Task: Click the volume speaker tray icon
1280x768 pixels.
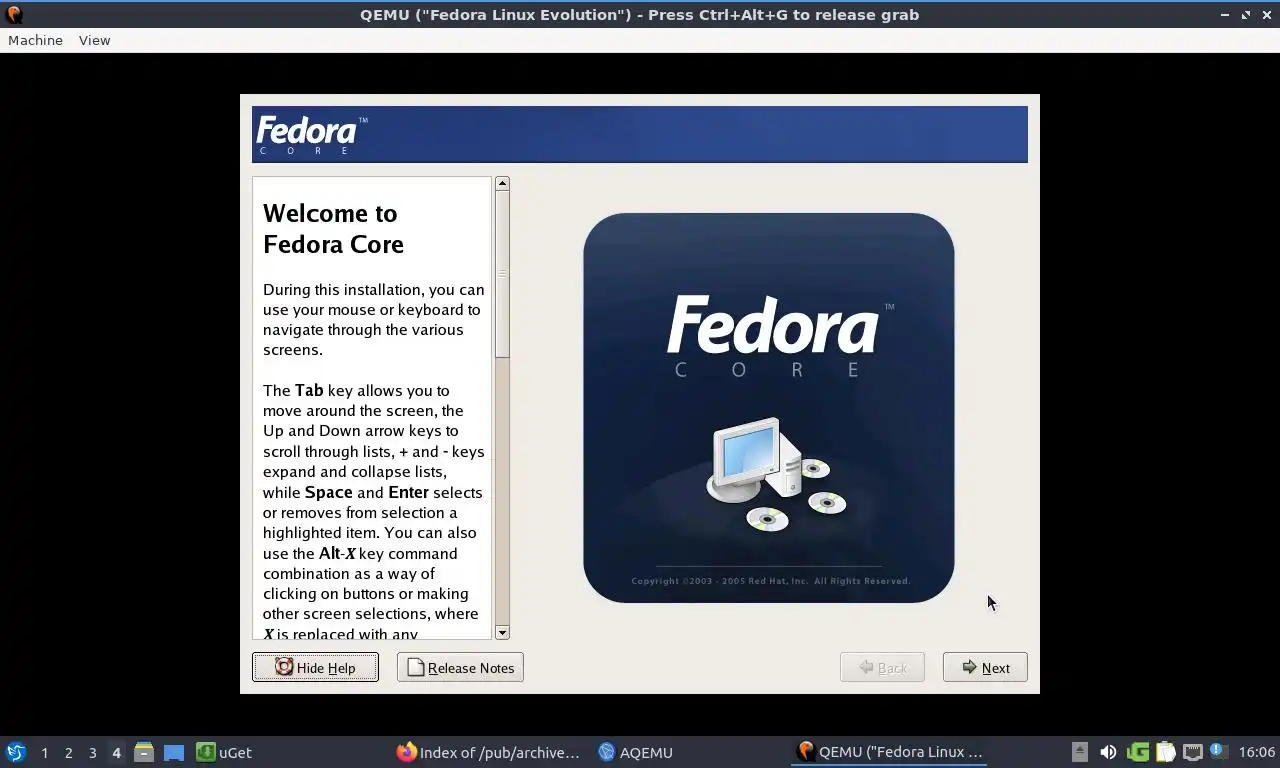Action: click(1108, 752)
